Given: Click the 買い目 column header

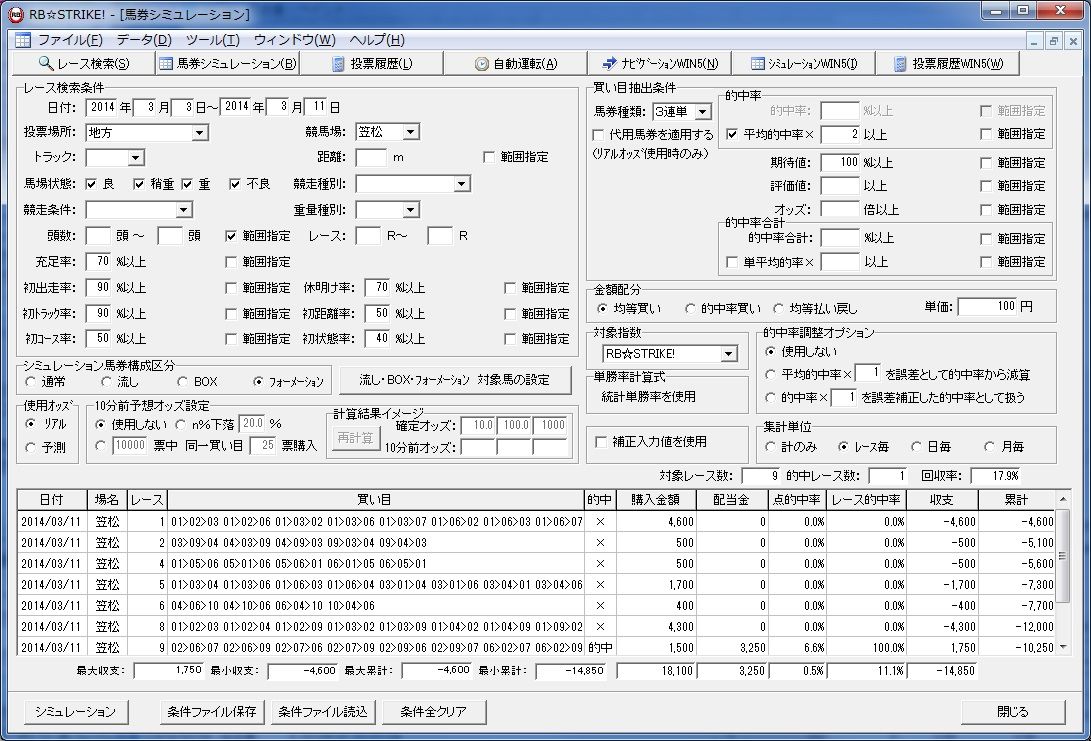Looking at the screenshot, I should (x=375, y=500).
